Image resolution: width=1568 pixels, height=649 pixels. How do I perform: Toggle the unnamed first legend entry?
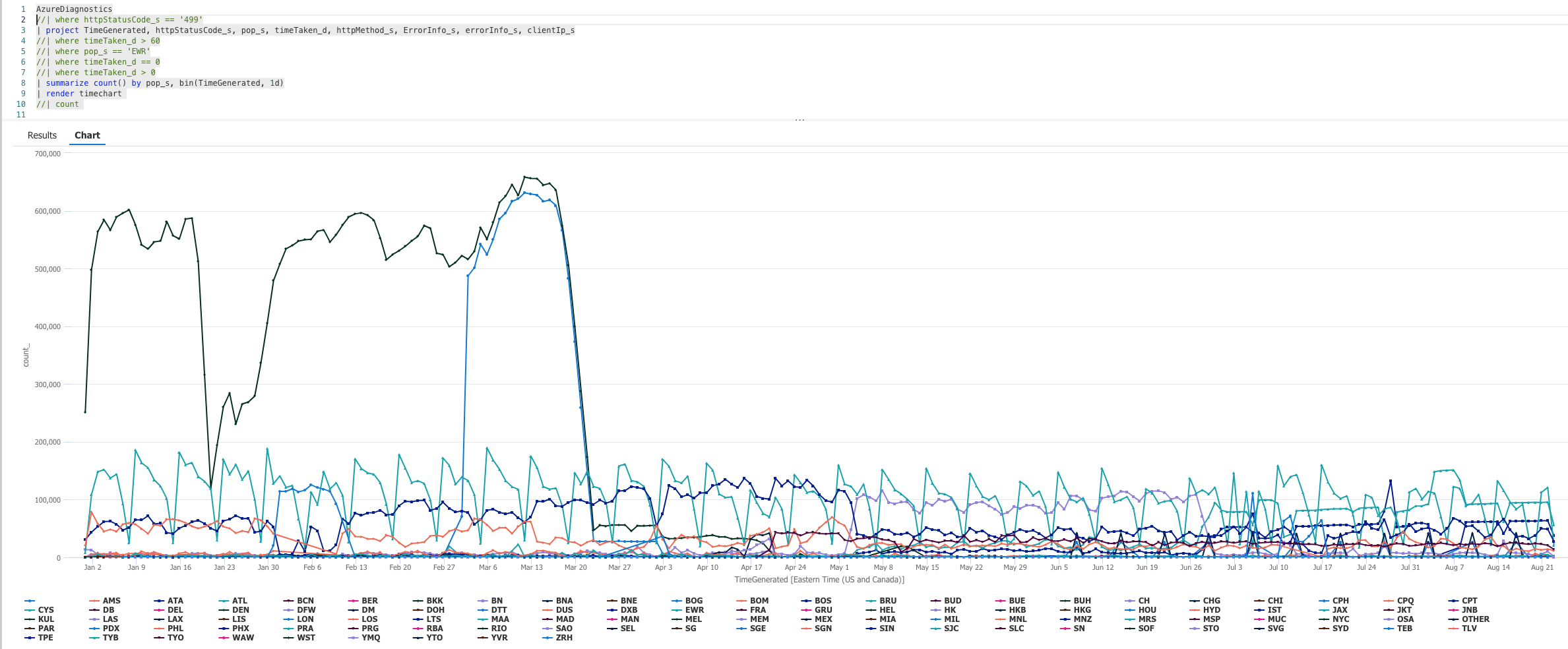(30, 601)
